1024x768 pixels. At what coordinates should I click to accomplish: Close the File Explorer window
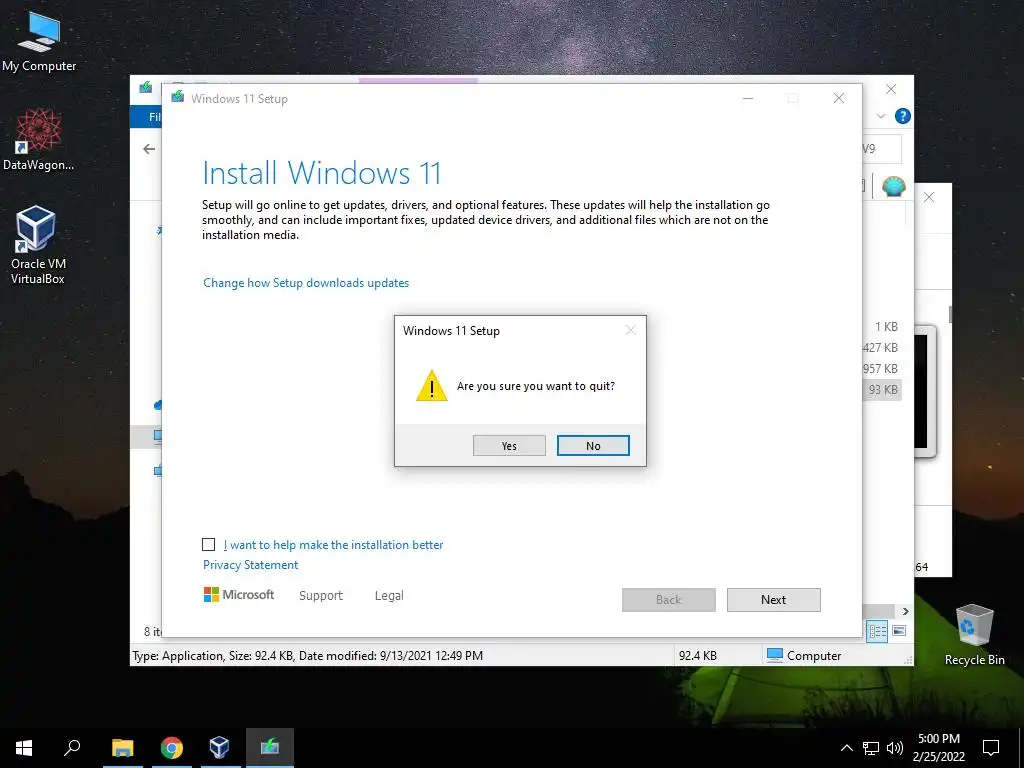[x=891, y=89]
